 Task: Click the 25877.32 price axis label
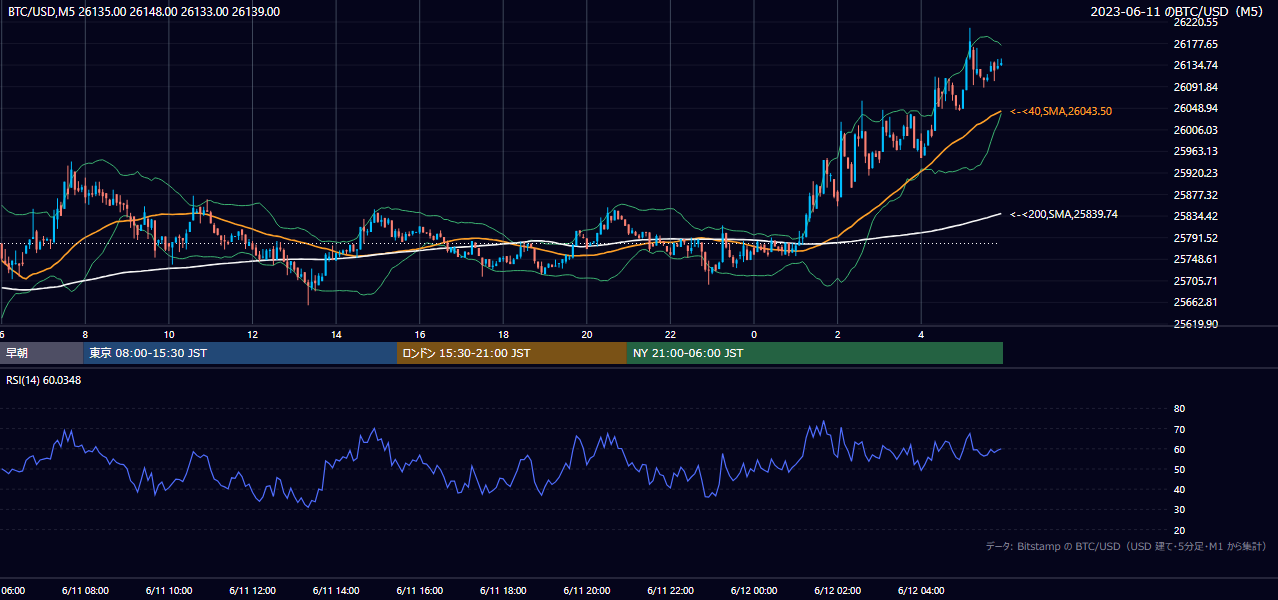click(x=1195, y=195)
